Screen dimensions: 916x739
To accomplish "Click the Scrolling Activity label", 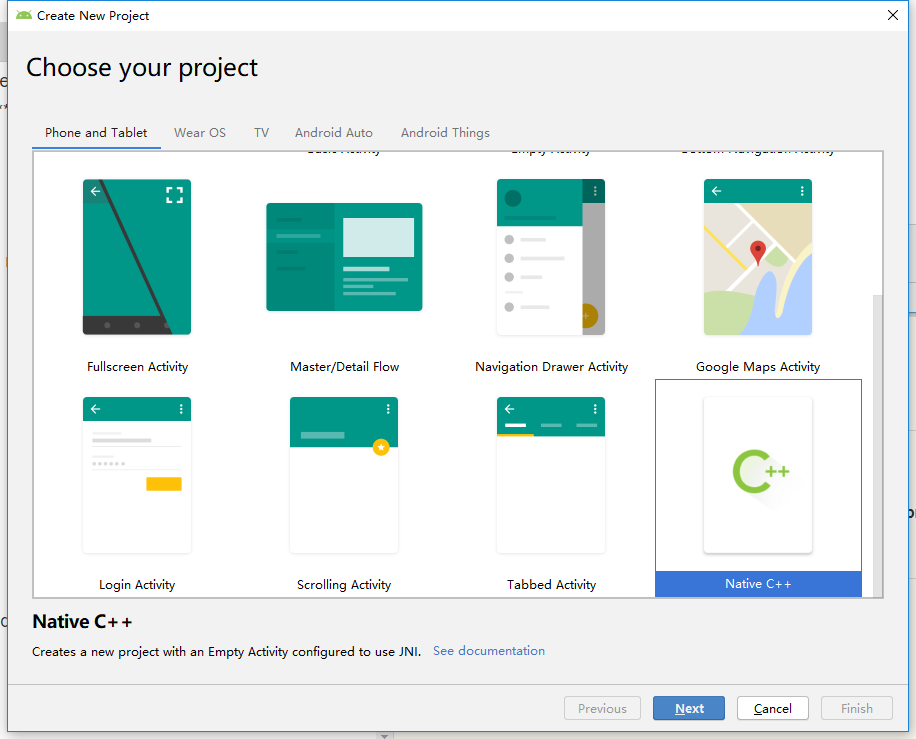I will pos(344,585).
